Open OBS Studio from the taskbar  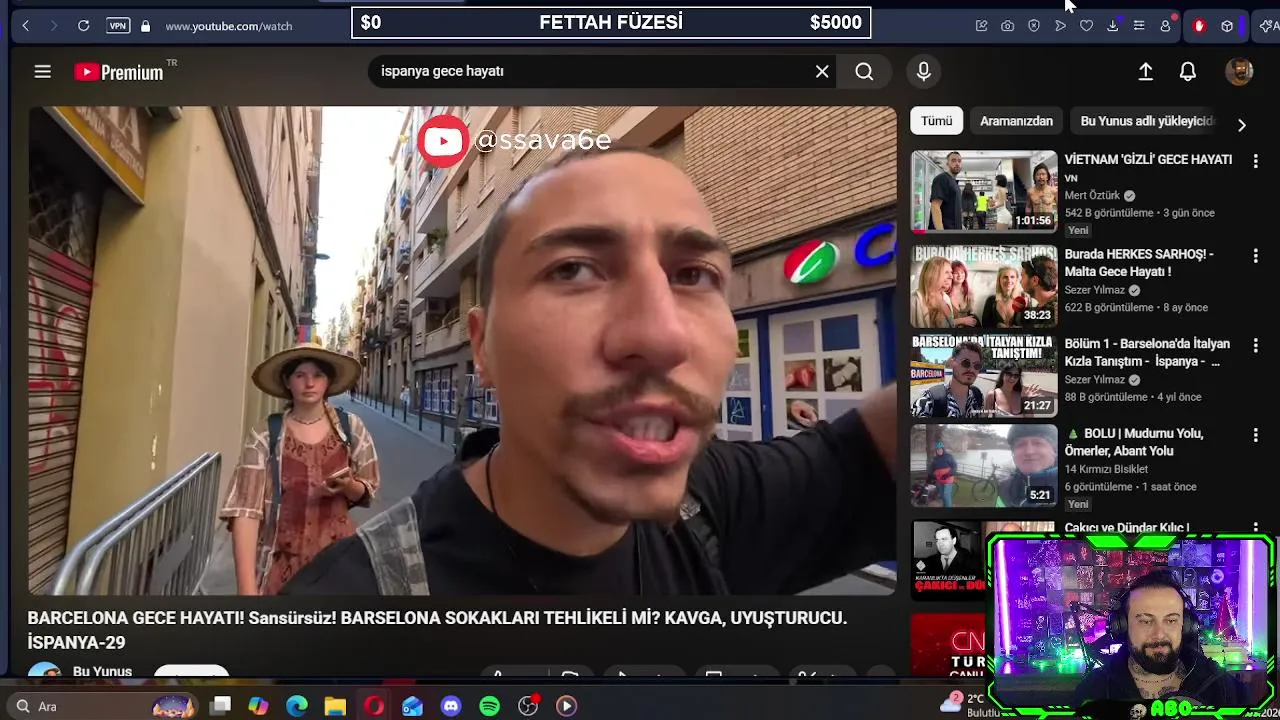coord(528,706)
